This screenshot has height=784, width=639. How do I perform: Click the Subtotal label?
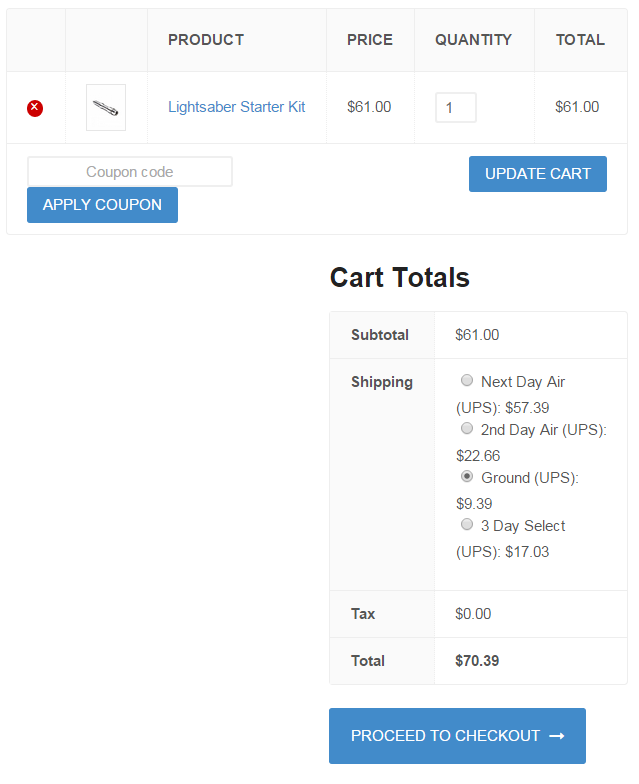pyautogui.click(x=380, y=335)
